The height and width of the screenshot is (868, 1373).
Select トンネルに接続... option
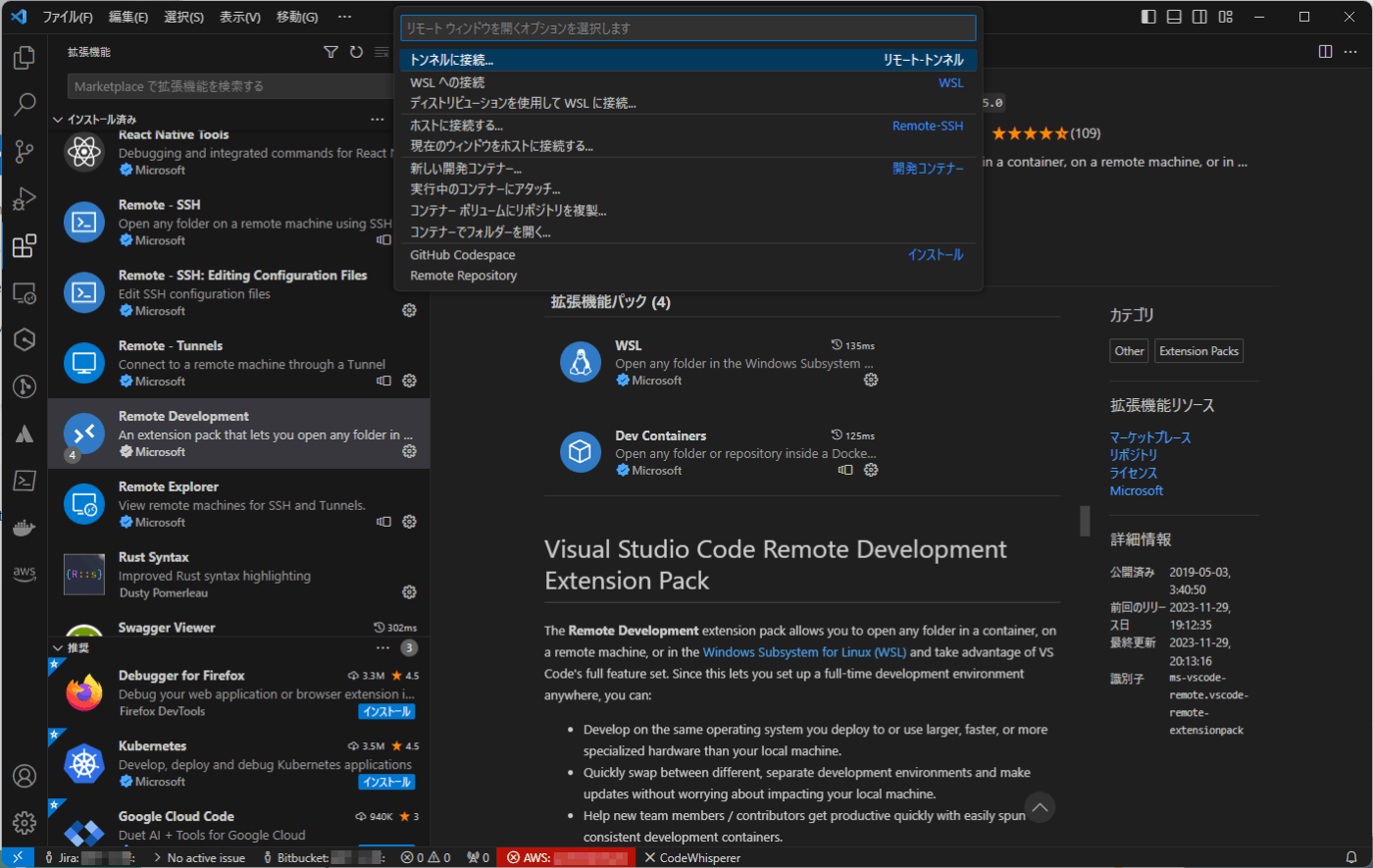[x=687, y=60]
